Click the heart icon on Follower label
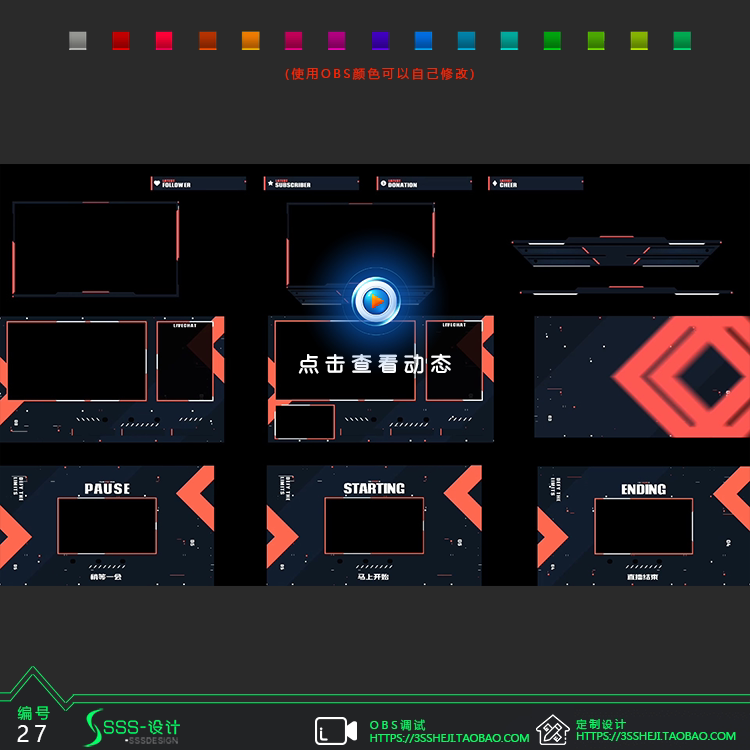The image size is (750, 750). click(157, 183)
